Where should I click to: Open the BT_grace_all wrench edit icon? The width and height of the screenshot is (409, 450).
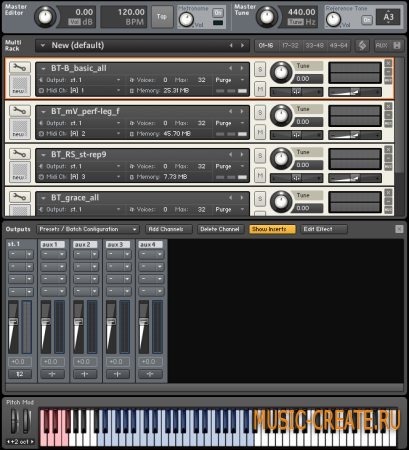[20, 197]
